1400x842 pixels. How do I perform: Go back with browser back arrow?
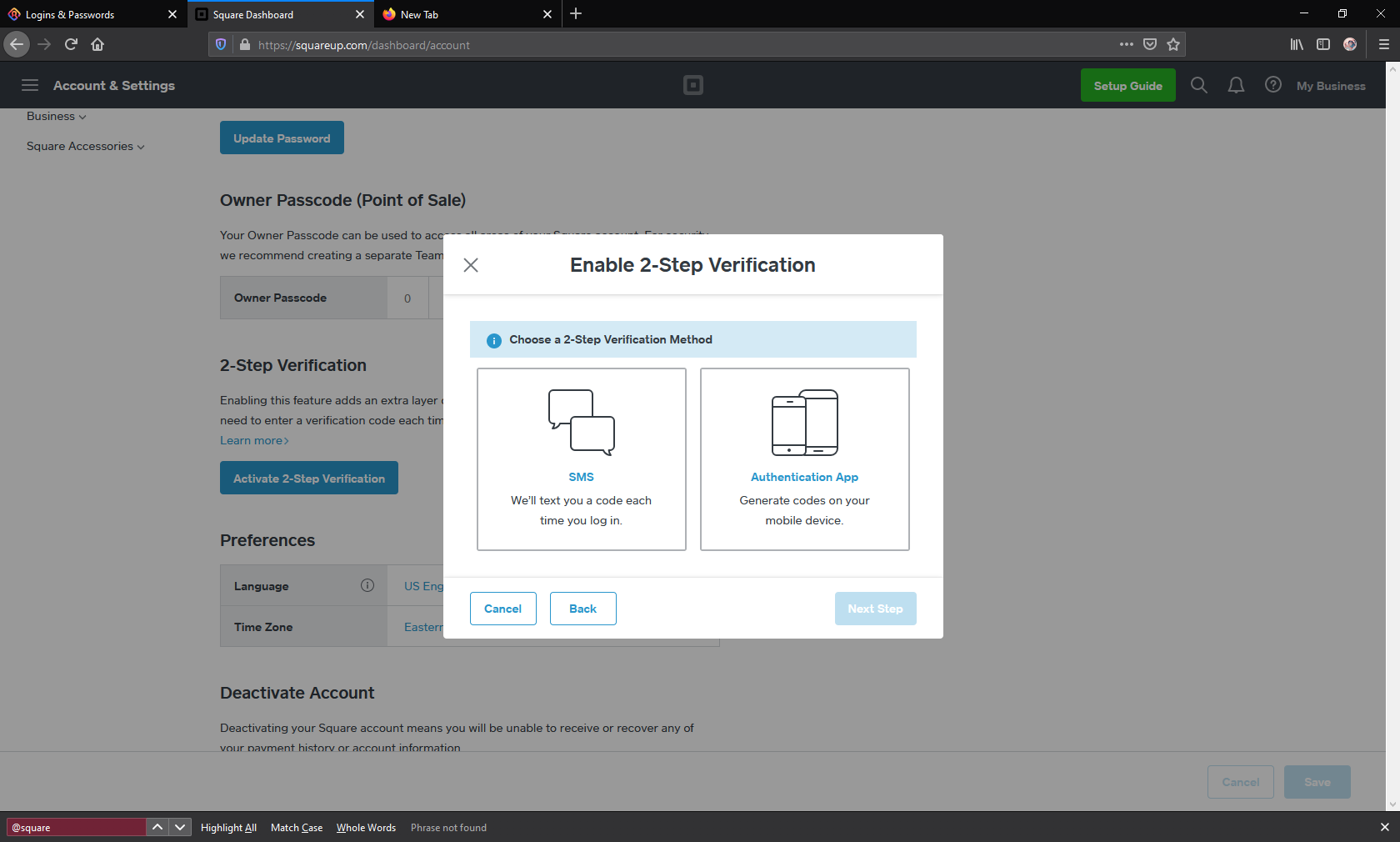click(17, 44)
